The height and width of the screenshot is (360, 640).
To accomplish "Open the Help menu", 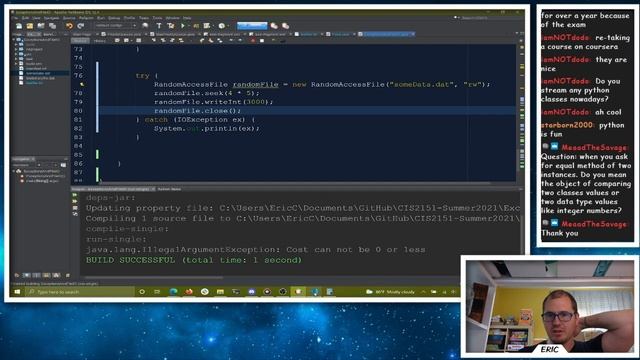I will point(187,18).
